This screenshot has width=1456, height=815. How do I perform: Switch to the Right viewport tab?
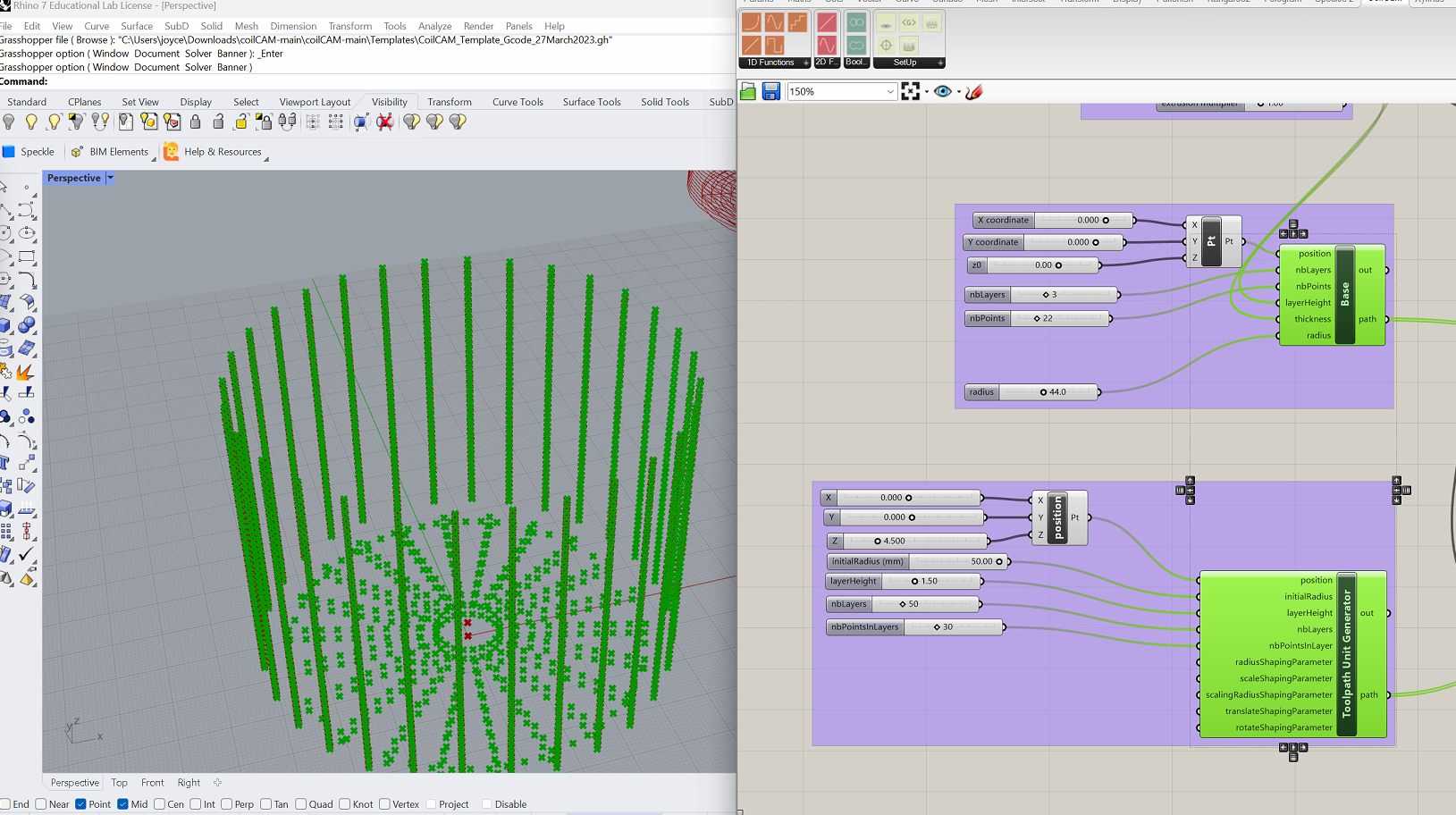tap(189, 783)
